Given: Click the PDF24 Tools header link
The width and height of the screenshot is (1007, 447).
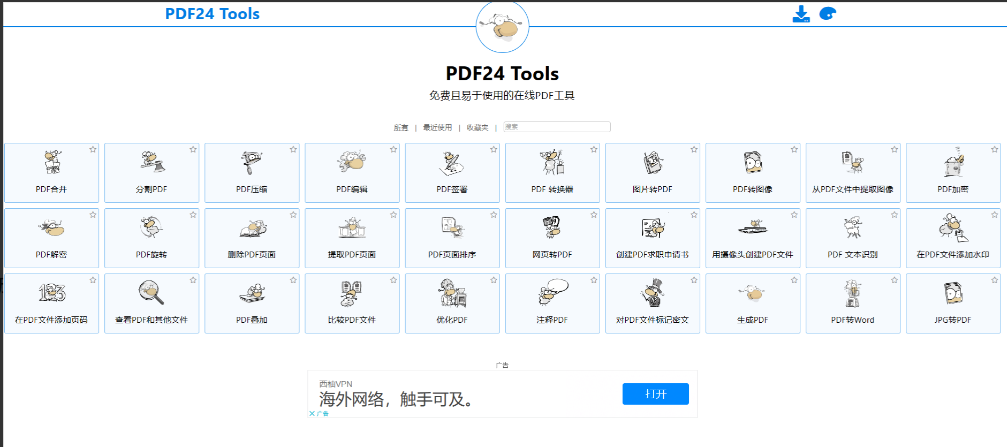Looking at the screenshot, I should [213, 13].
